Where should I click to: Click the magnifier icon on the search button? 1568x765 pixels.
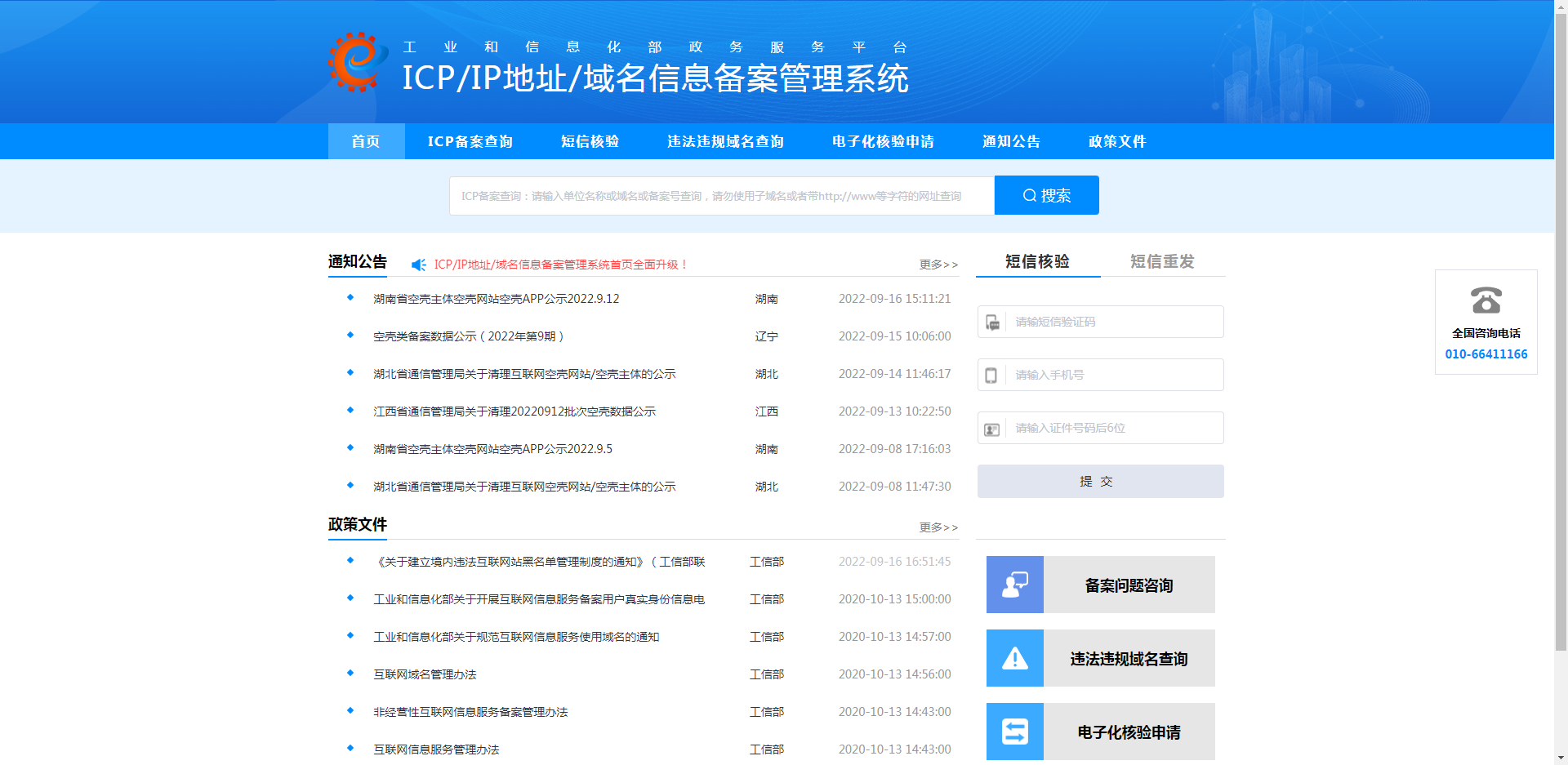pyautogui.click(x=1028, y=195)
